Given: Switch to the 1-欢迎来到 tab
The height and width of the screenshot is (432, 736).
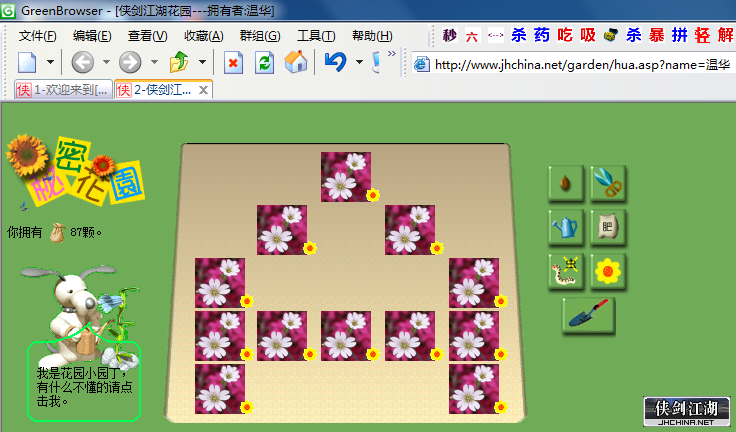Looking at the screenshot, I should click(63, 89).
